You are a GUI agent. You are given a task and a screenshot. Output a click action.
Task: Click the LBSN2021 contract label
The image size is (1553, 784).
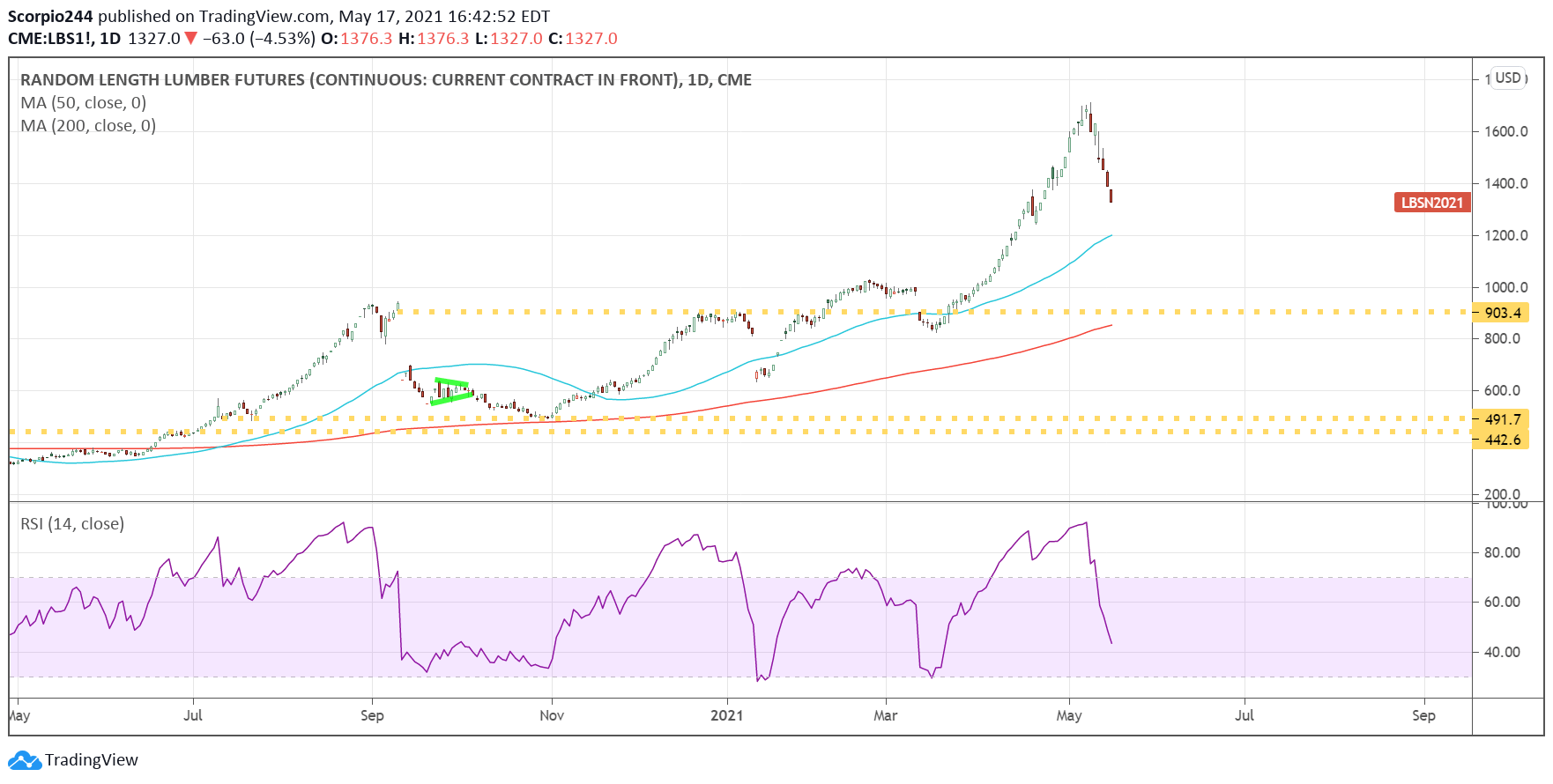pyautogui.click(x=1432, y=203)
